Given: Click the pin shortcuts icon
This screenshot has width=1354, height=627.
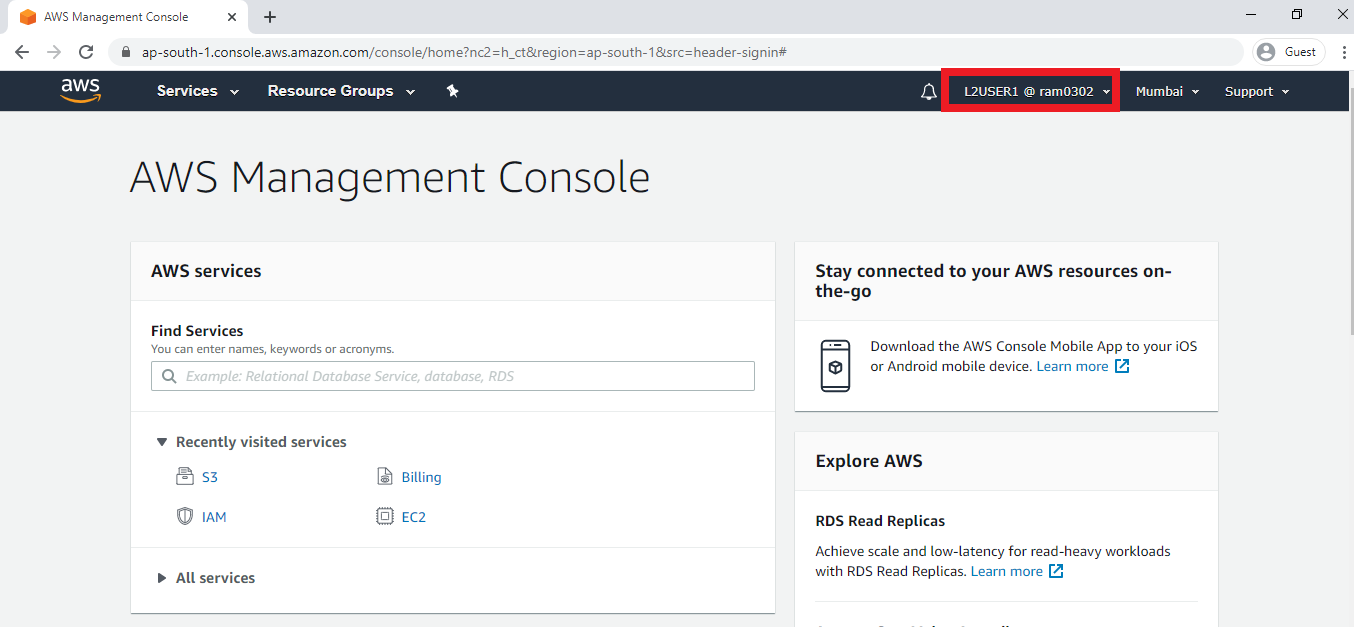Looking at the screenshot, I should pyautogui.click(x=452, y=91).
